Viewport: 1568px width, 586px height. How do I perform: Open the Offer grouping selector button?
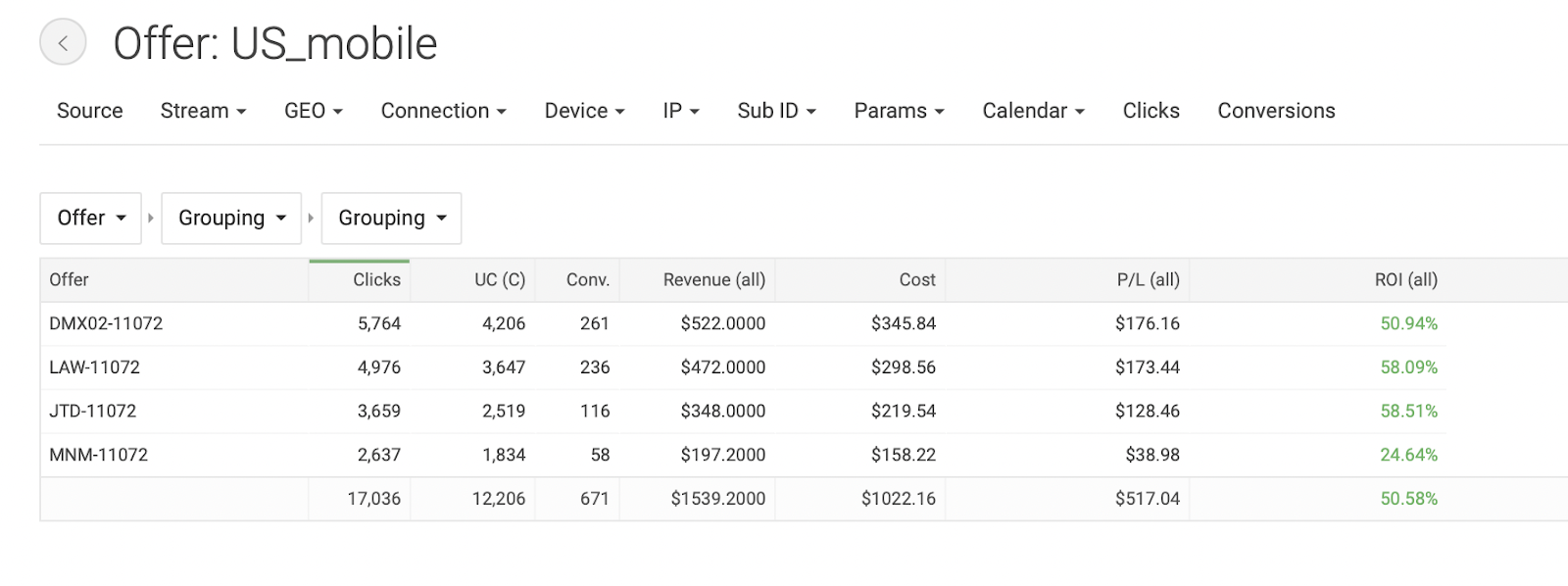[x=91, y=218]
